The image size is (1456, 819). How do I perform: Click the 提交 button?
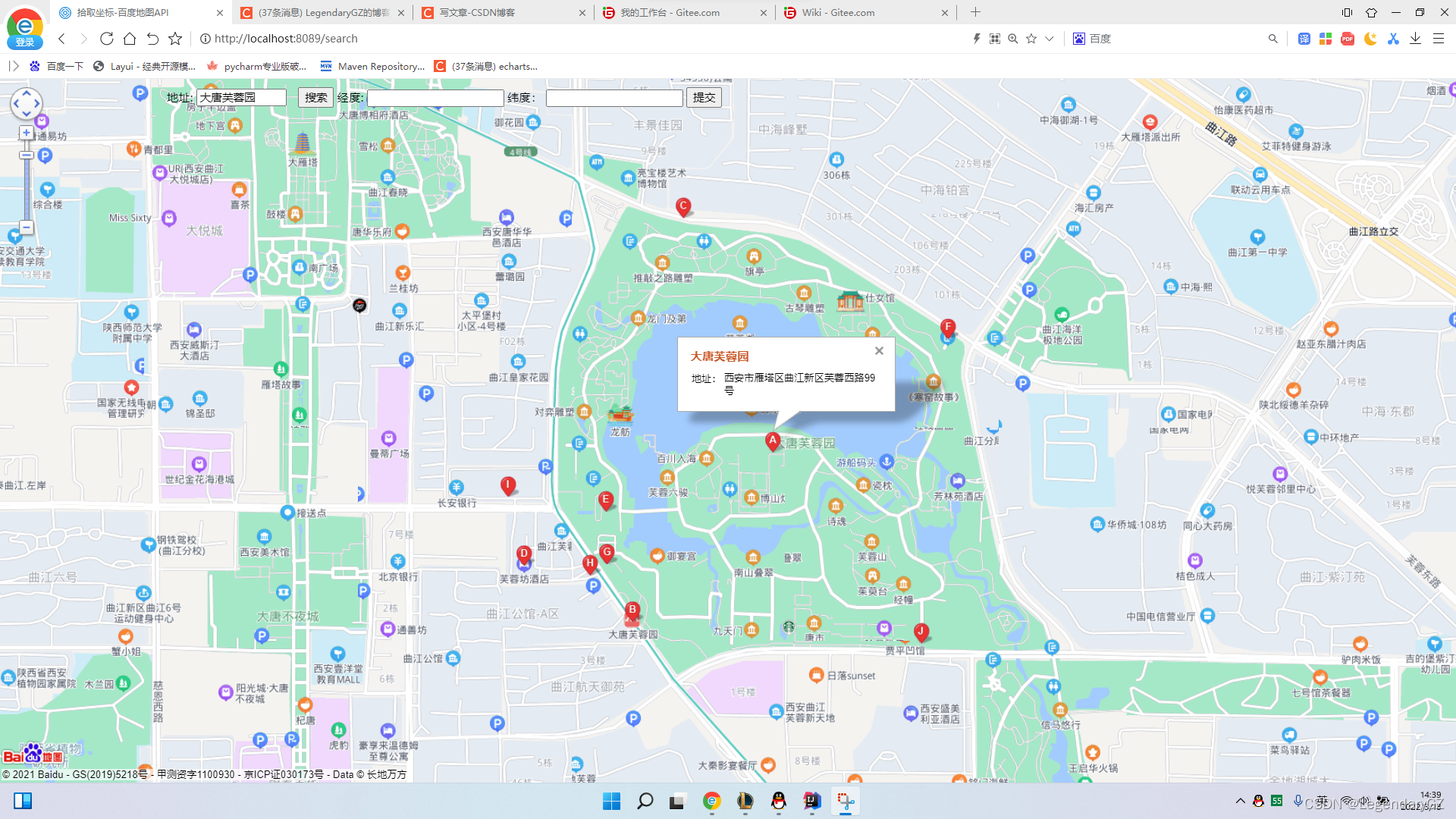click(704, 97)
